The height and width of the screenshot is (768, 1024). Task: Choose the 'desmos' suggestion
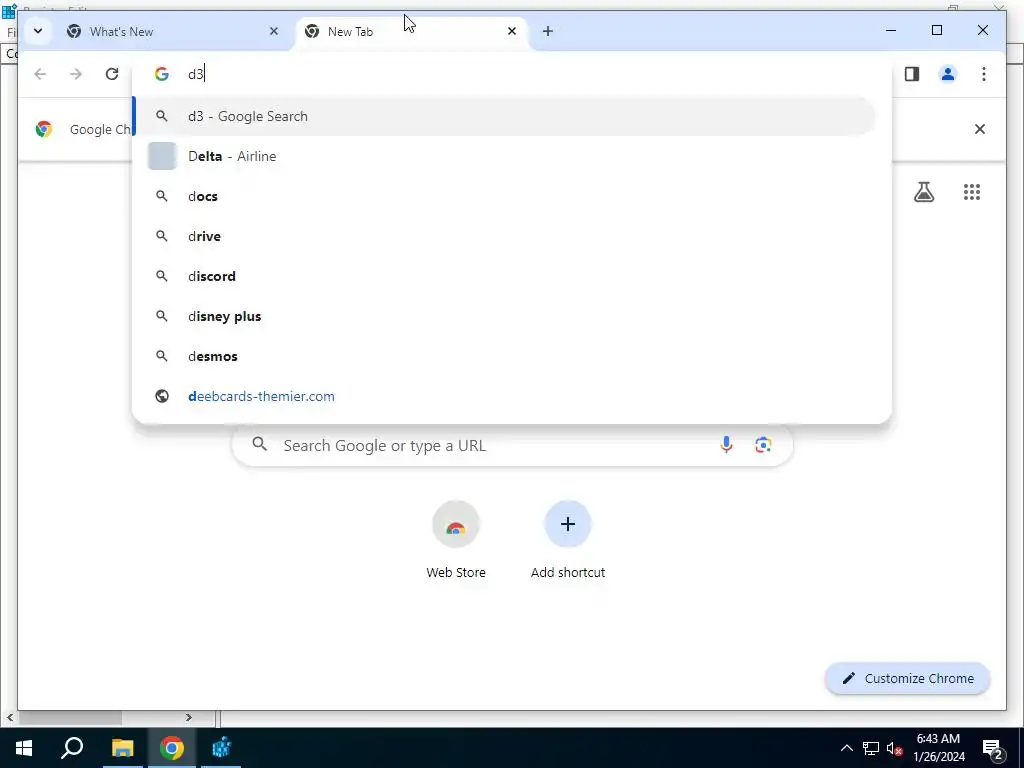pyautogui.click(x=504, y=356)
